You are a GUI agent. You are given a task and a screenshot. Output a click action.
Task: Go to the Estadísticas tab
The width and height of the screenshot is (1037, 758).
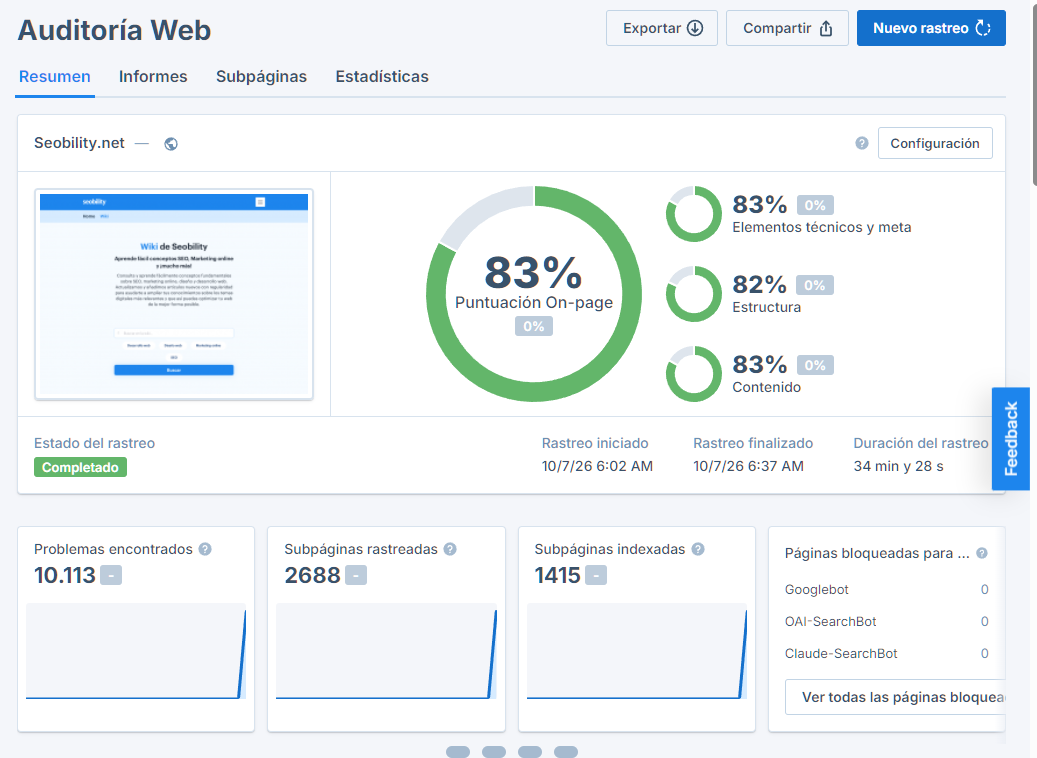coord(382,77)
